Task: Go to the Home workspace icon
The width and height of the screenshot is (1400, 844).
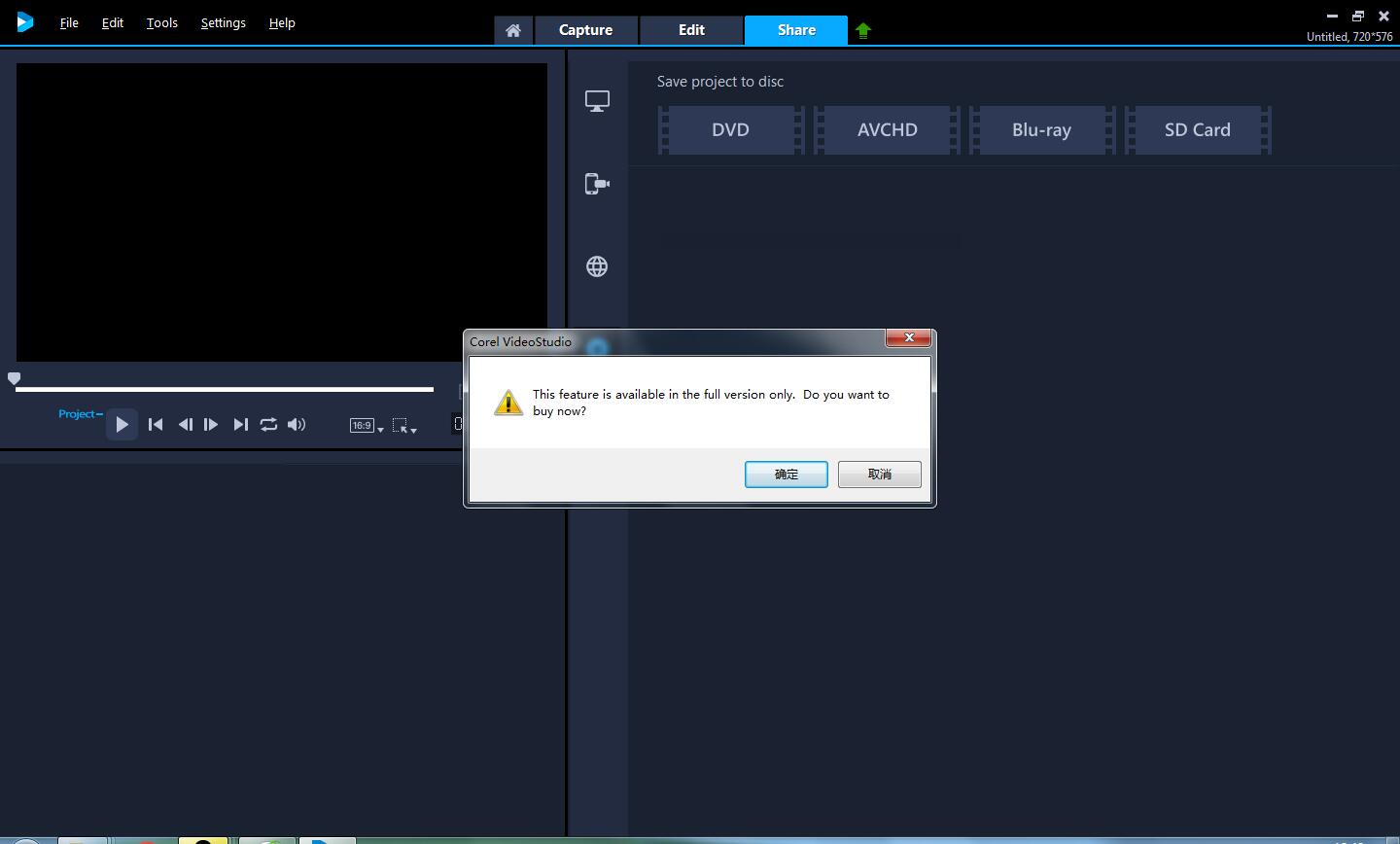Action: (x=513, y=30)
